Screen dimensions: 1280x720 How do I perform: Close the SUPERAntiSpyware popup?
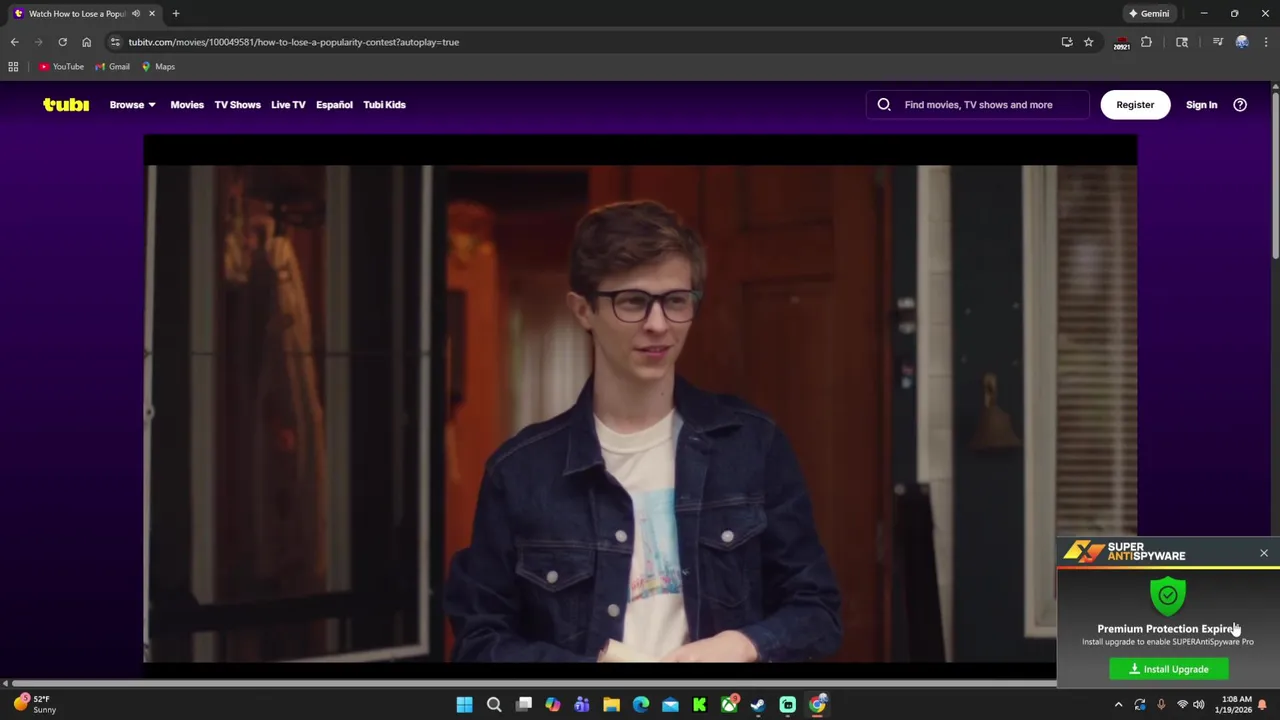[1264, 553]
